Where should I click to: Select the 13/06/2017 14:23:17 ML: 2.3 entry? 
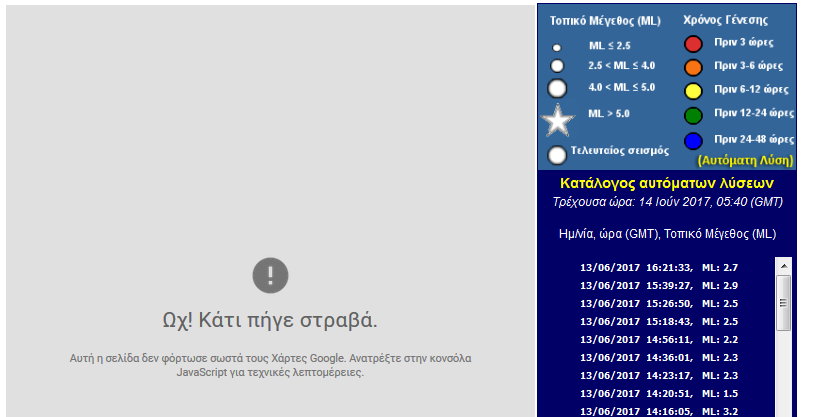[x=659, y=375]
